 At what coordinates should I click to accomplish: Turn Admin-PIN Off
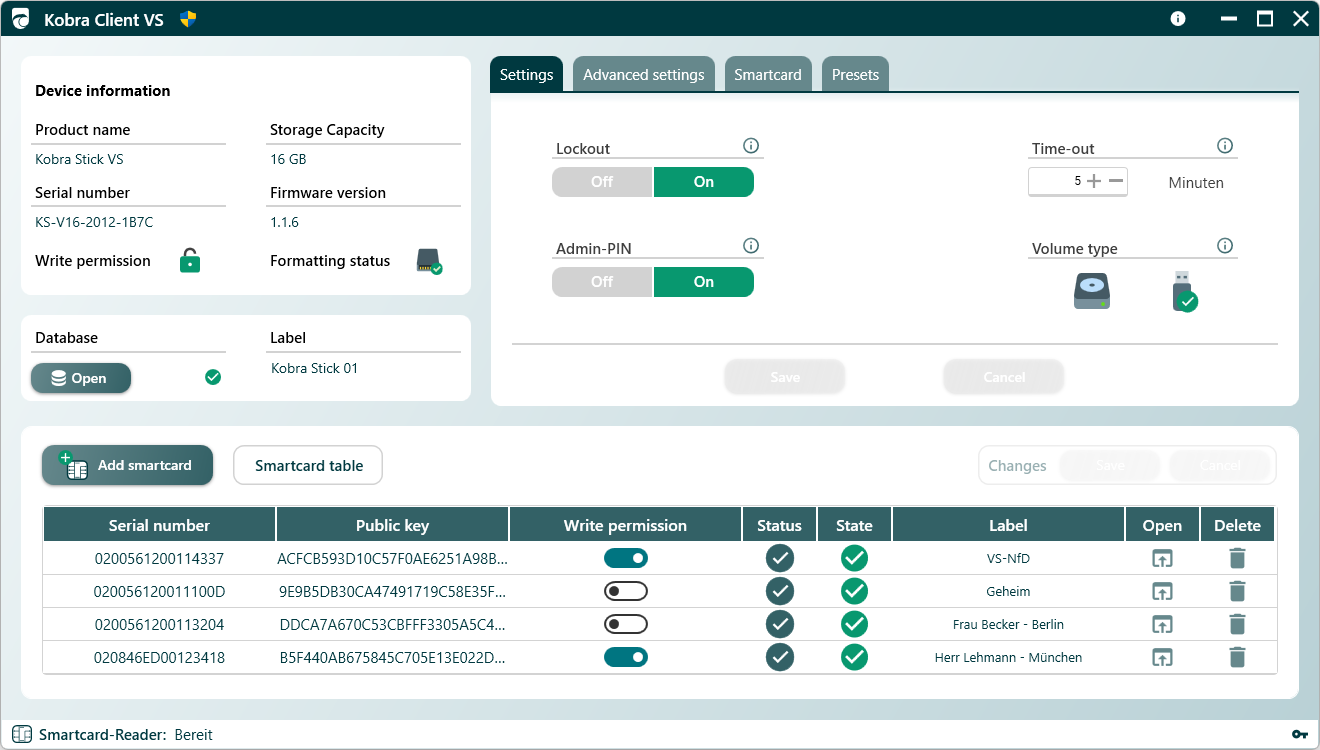(602, 282)
